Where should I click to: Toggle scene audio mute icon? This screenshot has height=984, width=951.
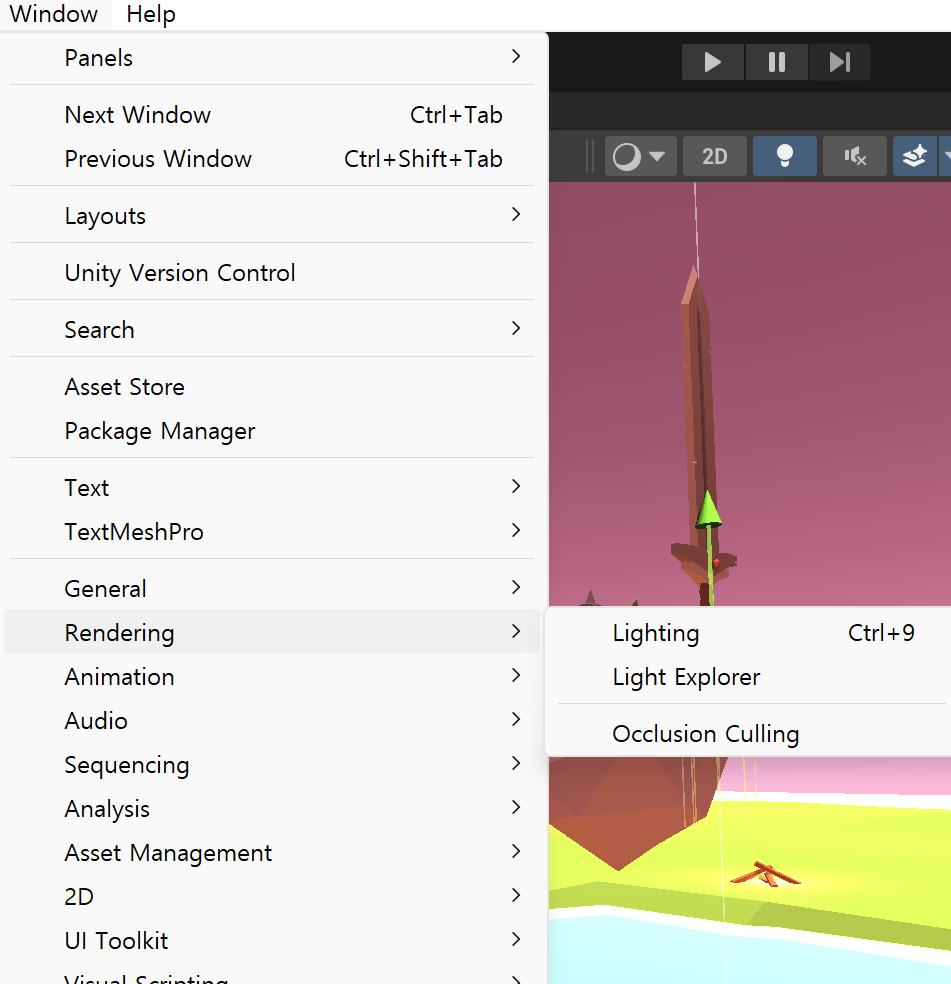click(855, 156)
